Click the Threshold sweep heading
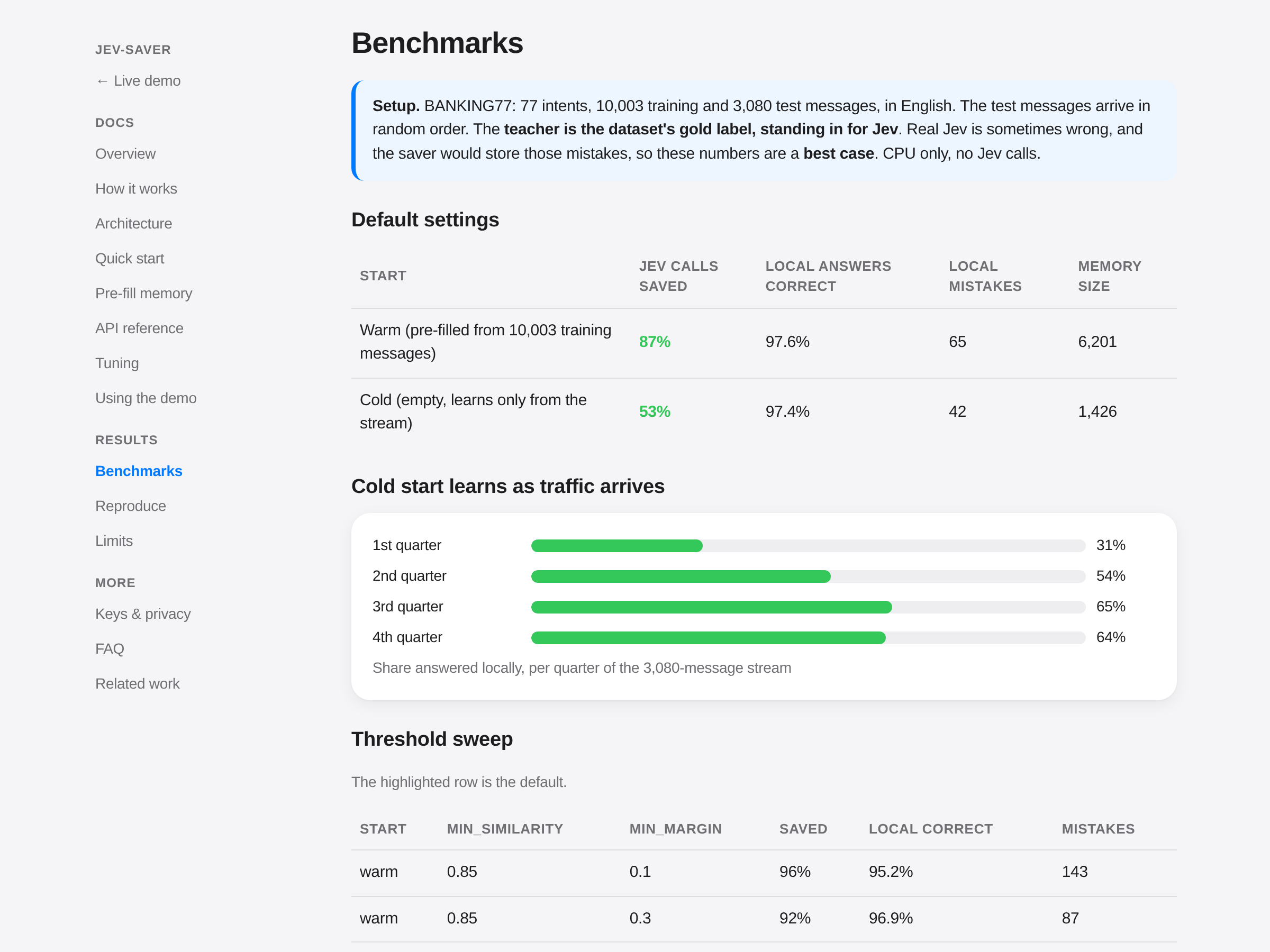This screenshot has height=952, width=1270. point(432,739)
